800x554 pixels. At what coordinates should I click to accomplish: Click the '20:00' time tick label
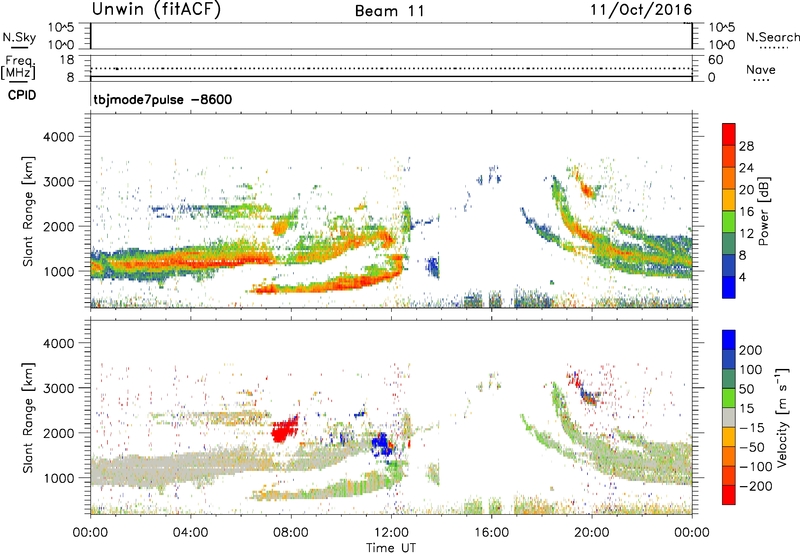[592, 533]
